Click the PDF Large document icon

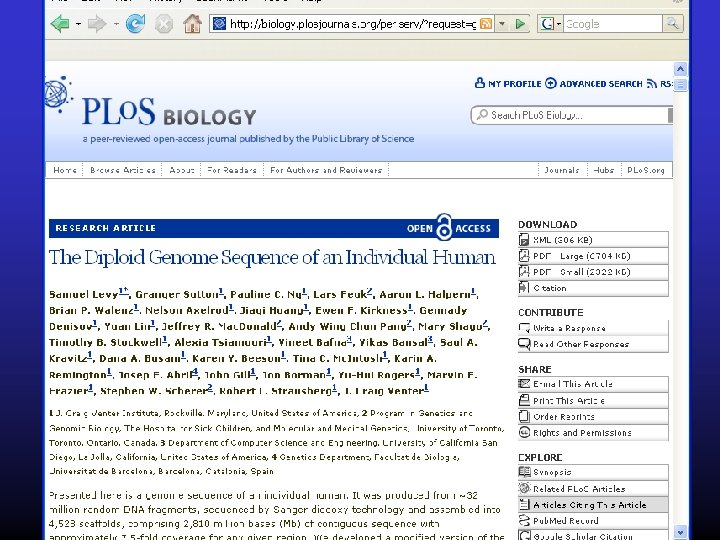pos(524,256)
